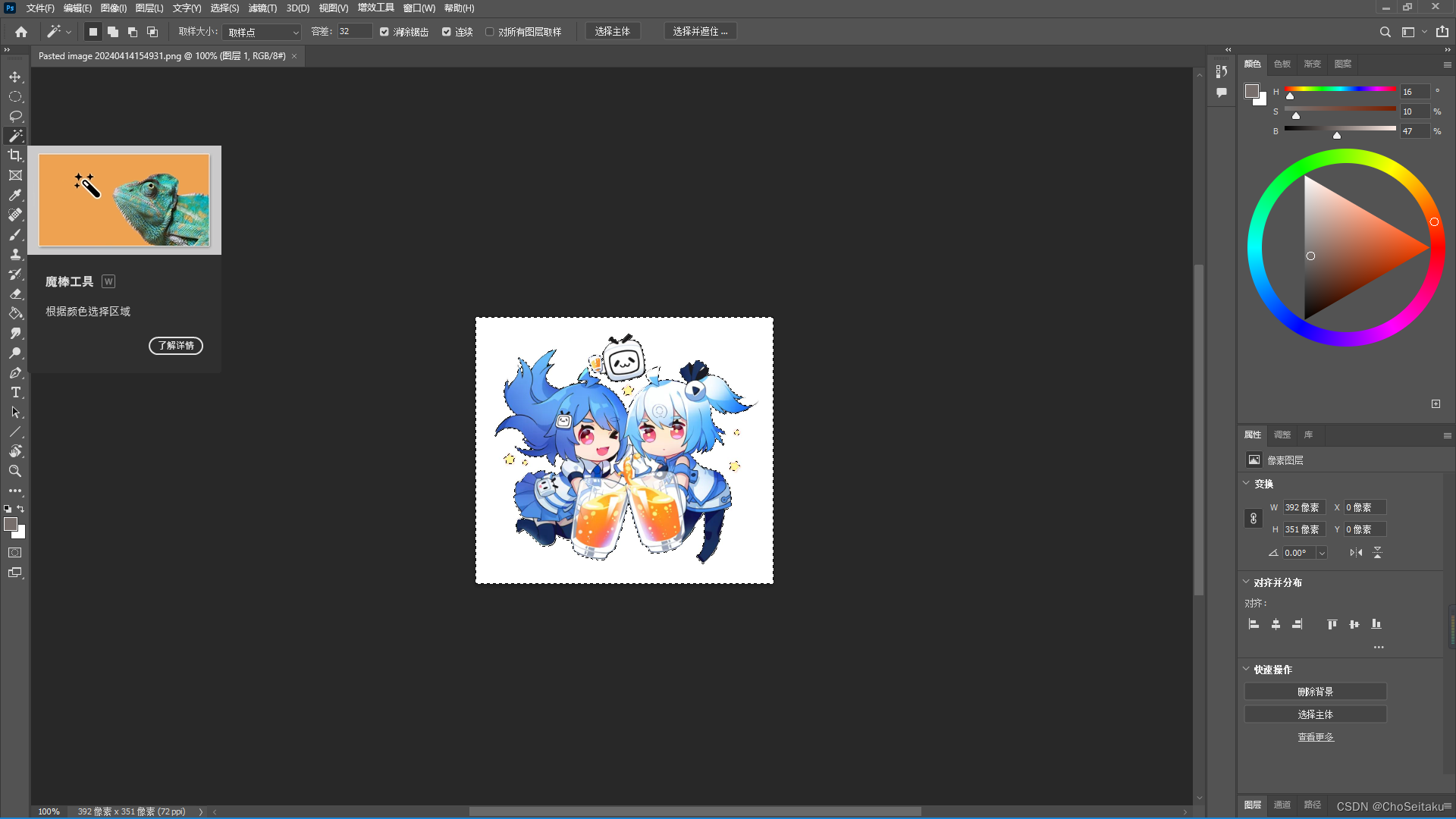Viewport: 1456px width, 819px height.
Task: Switch to the 通道 channels tab
Action: 1282,805
